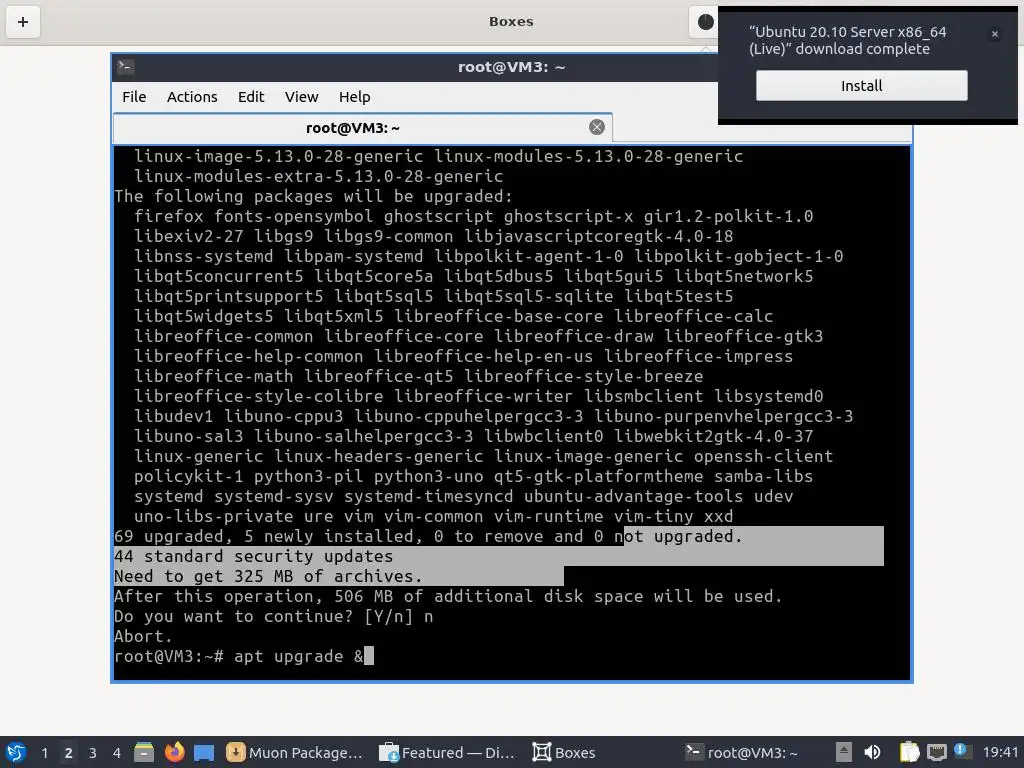Open the clipboard tray icon
Viewport: 1024px width, 768px height.
coord(909,752)
